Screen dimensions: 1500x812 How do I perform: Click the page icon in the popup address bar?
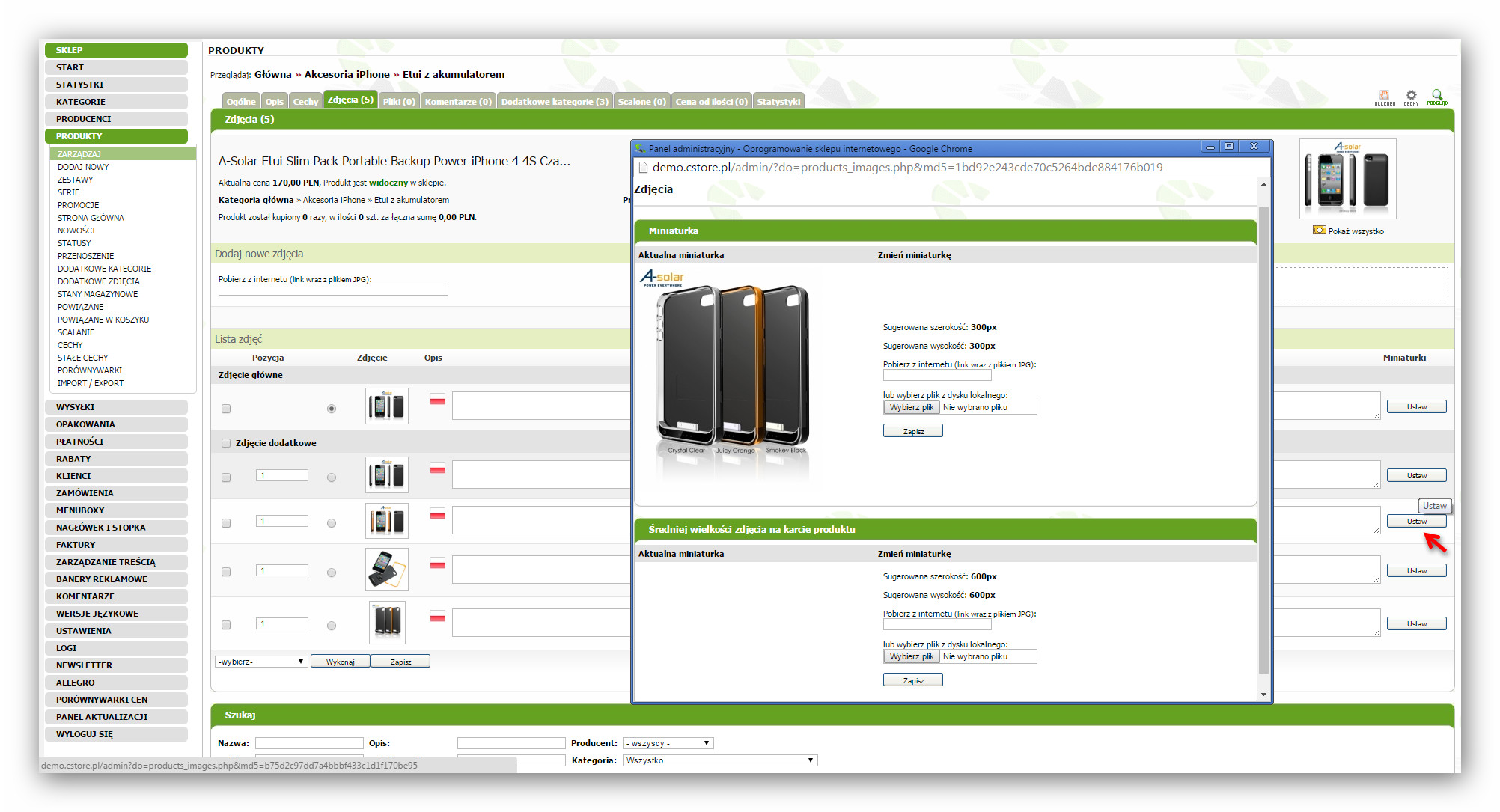click(x=642, y=168)
